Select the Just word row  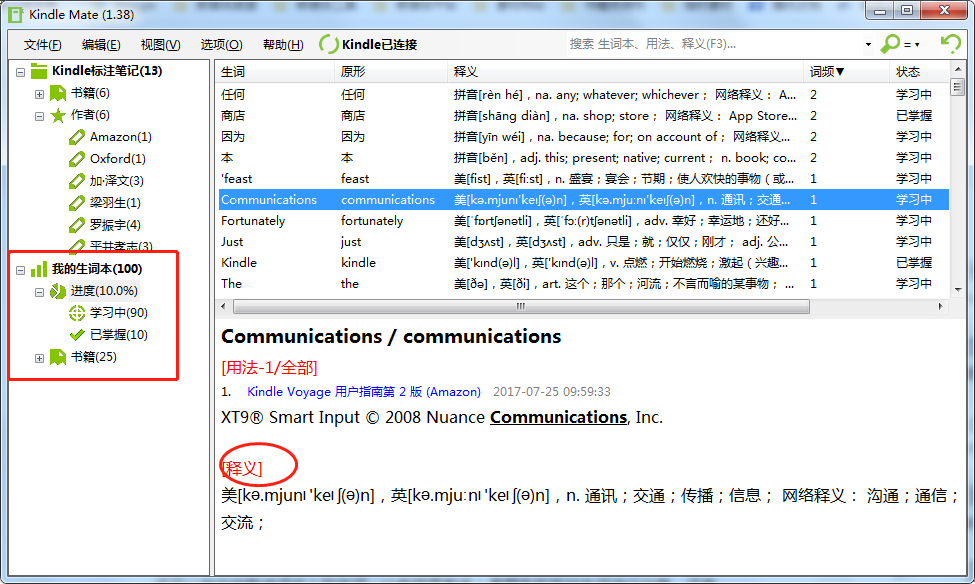[x=583, y=242]
